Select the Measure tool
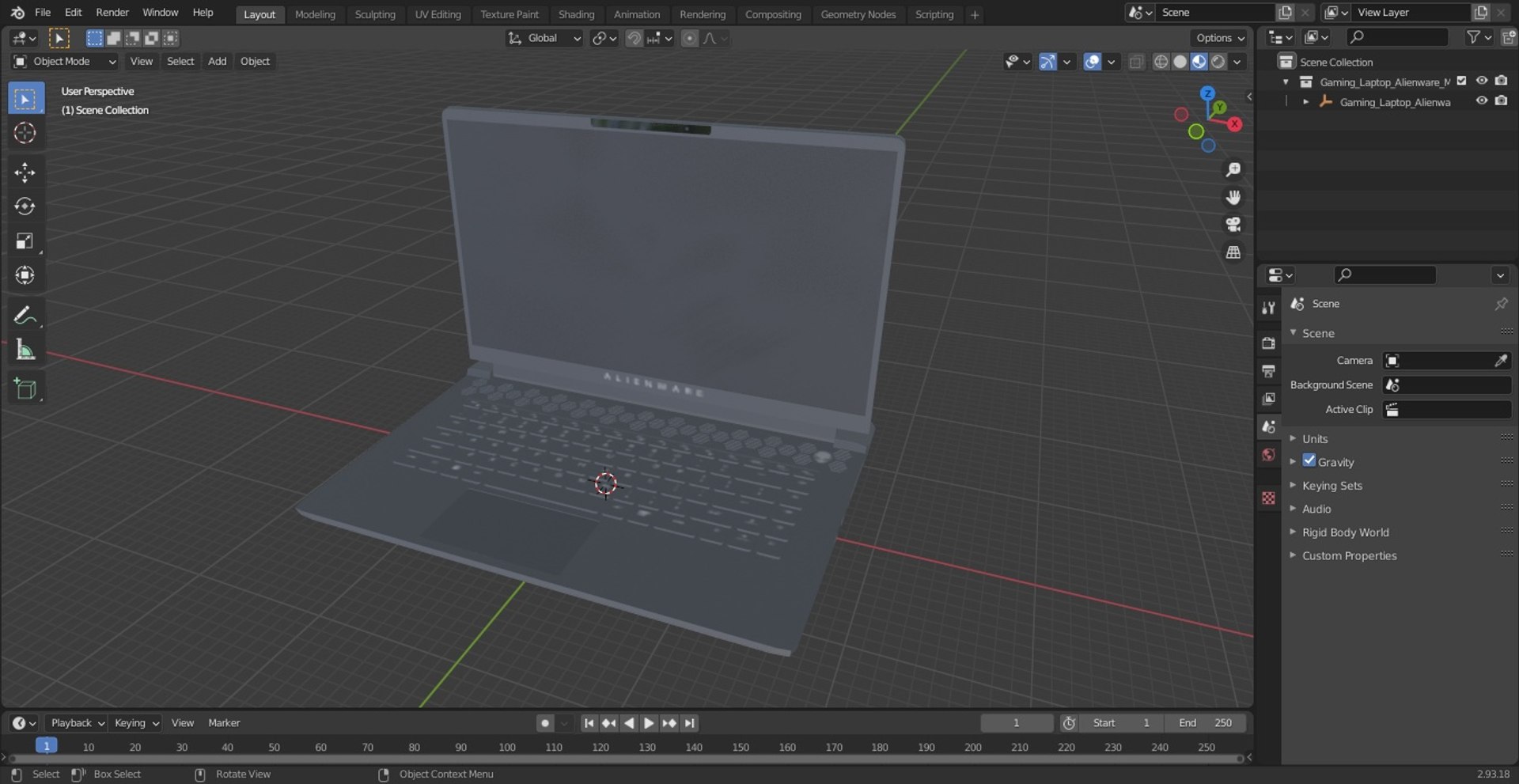This screenshot has width=1519, height=784. [25, 350]
